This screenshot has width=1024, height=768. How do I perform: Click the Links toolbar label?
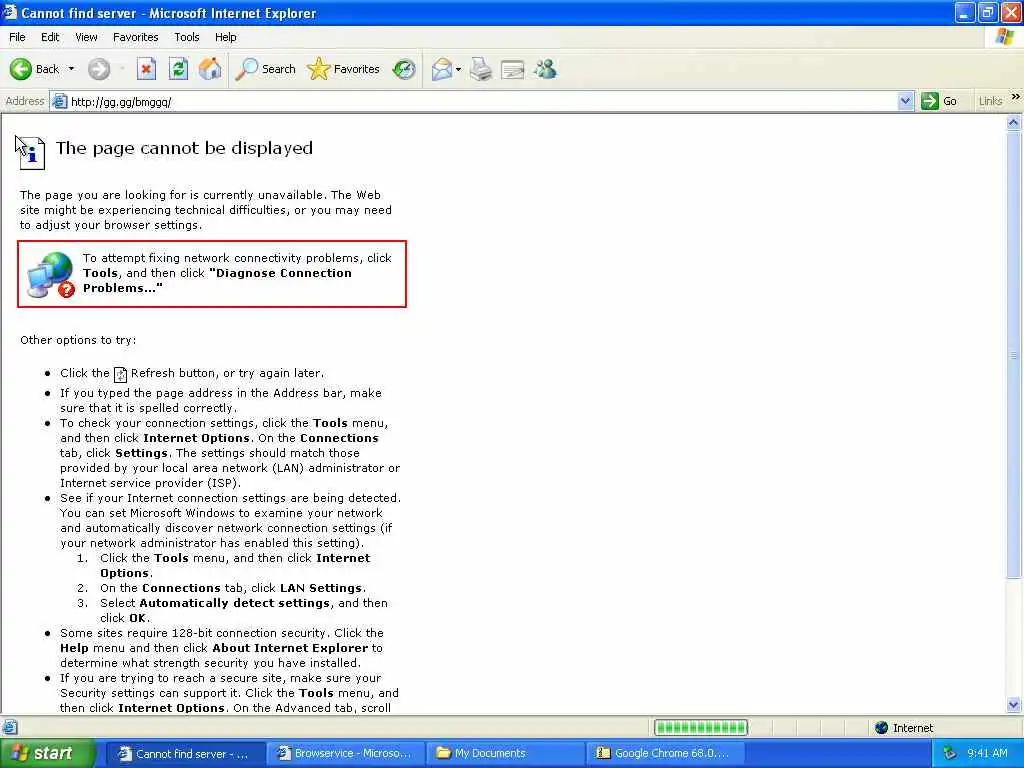990,101
